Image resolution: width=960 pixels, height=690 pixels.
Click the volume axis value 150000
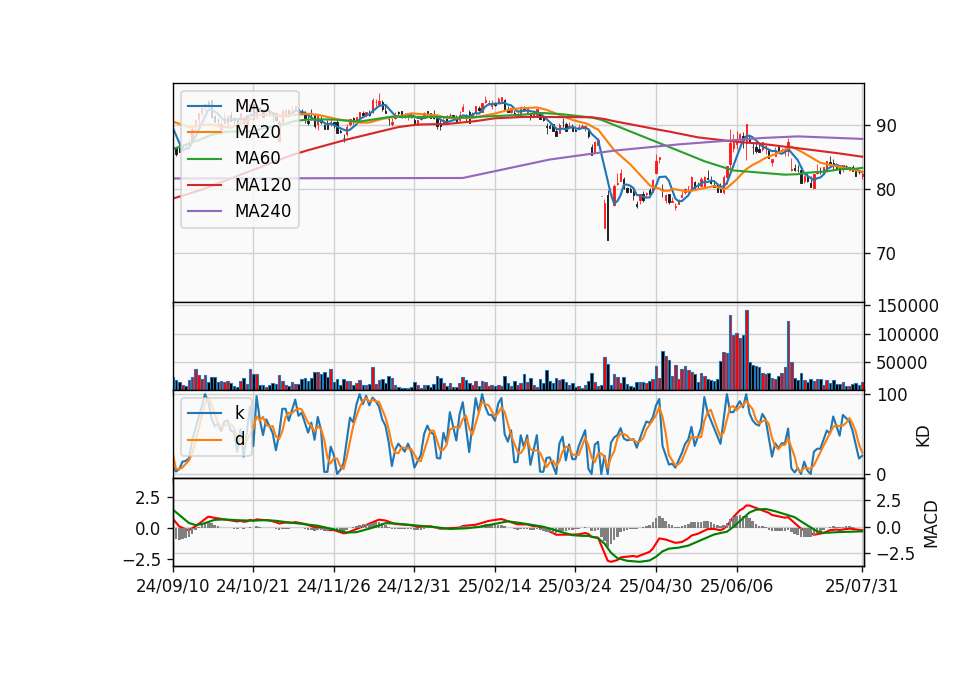(x=907, y=306)
